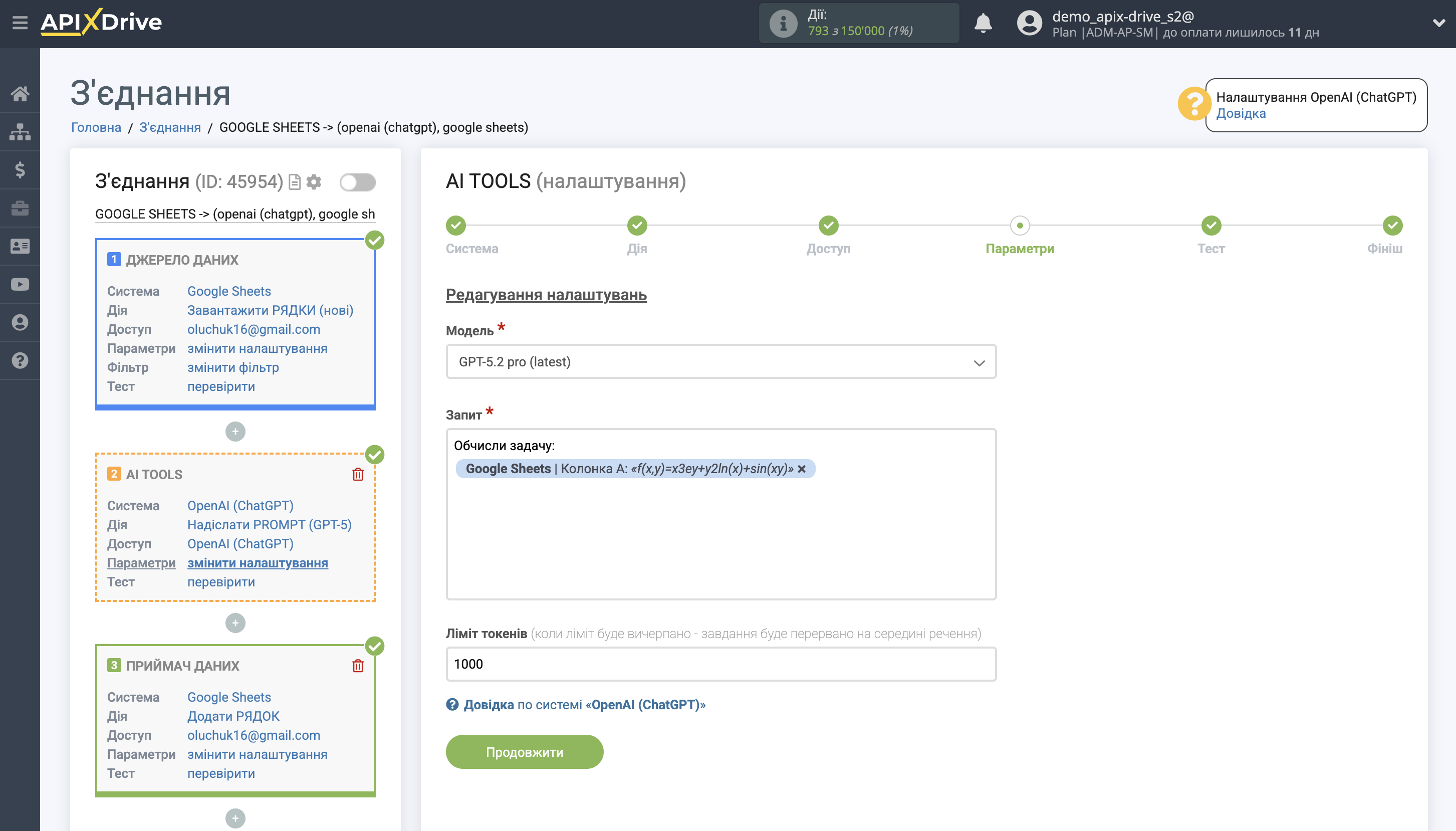Open contacts via ID card sidebar icon
The height and width of the screenshot is (831, 1456).
pyautogui.click(x=21, y=246)
